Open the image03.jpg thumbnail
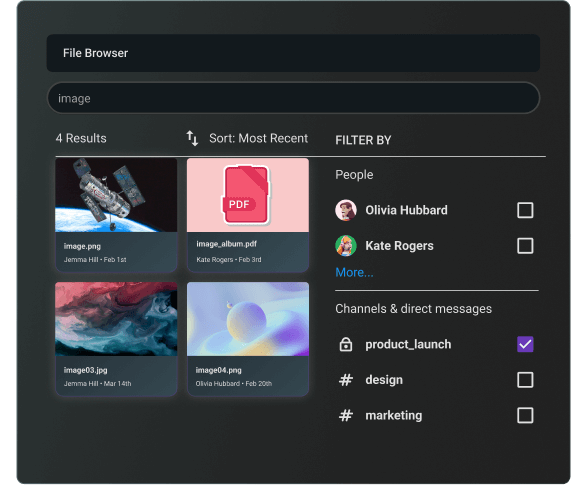This screenshot has width=587, height=485. pos(116,319)
